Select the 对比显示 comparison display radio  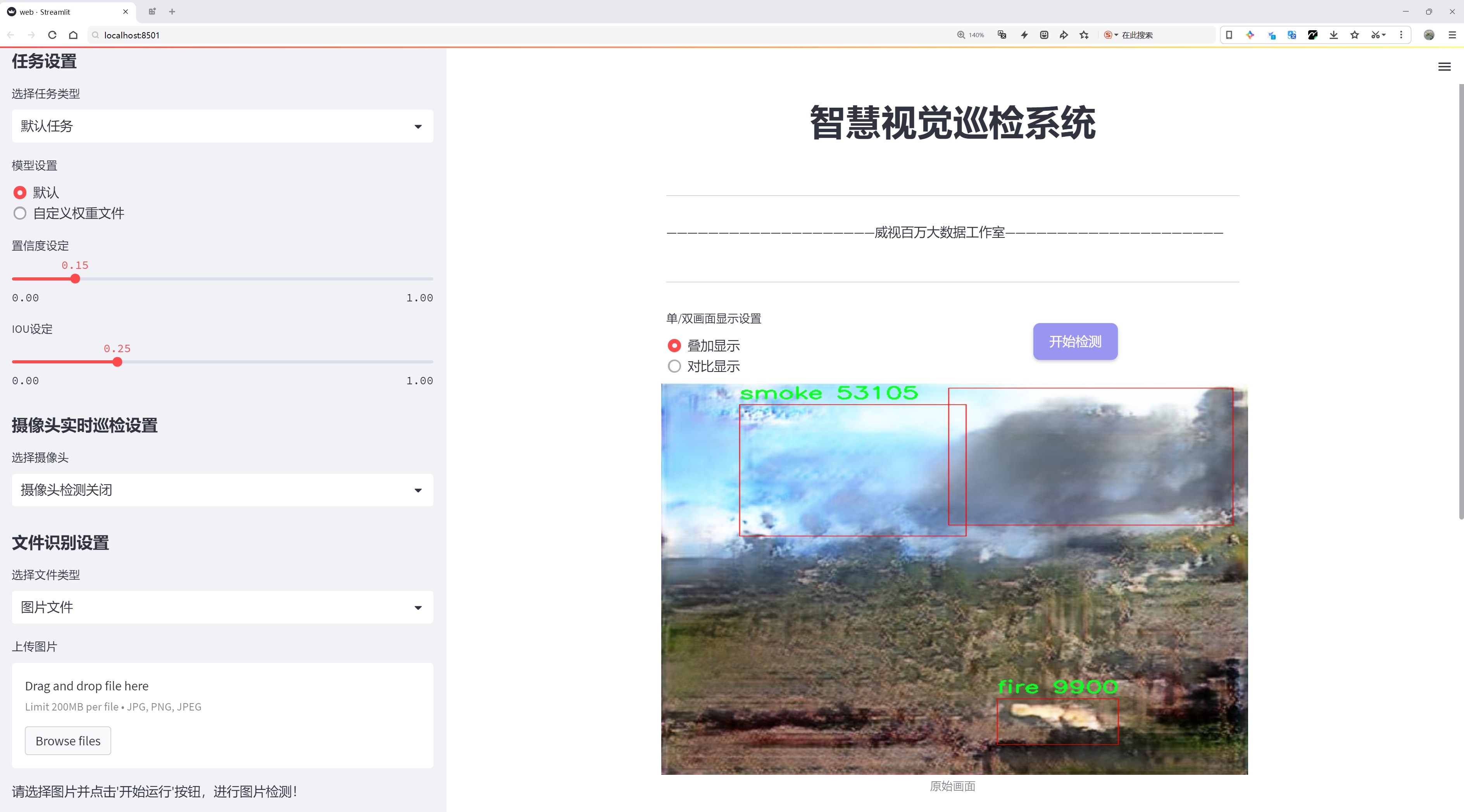[x=674, y=366]
